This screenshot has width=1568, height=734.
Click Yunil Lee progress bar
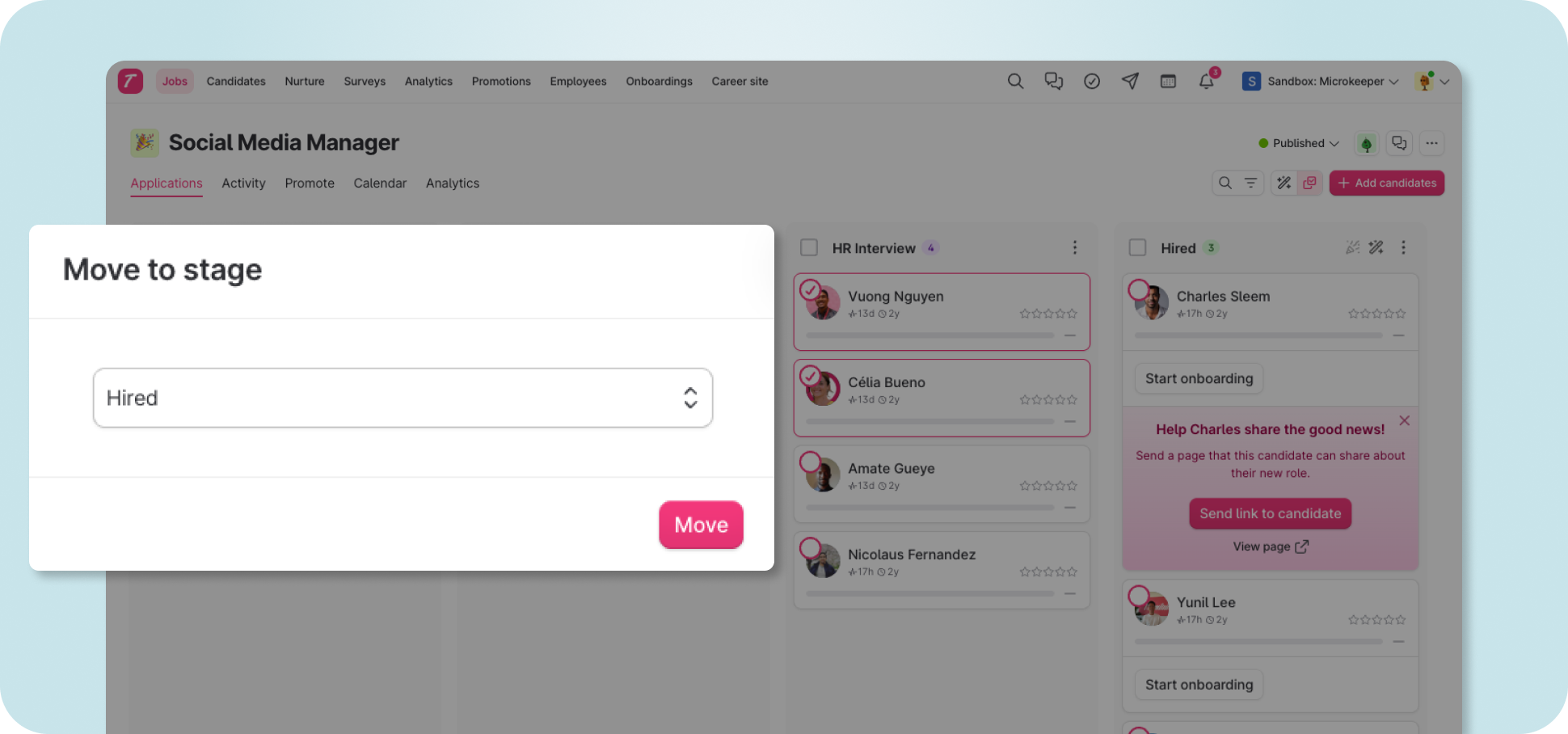point(1258,642)
